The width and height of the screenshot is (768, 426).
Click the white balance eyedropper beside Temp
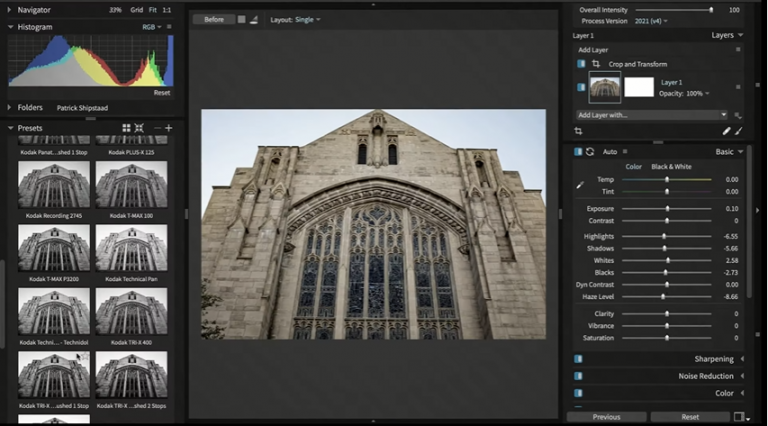click(580, 185)
